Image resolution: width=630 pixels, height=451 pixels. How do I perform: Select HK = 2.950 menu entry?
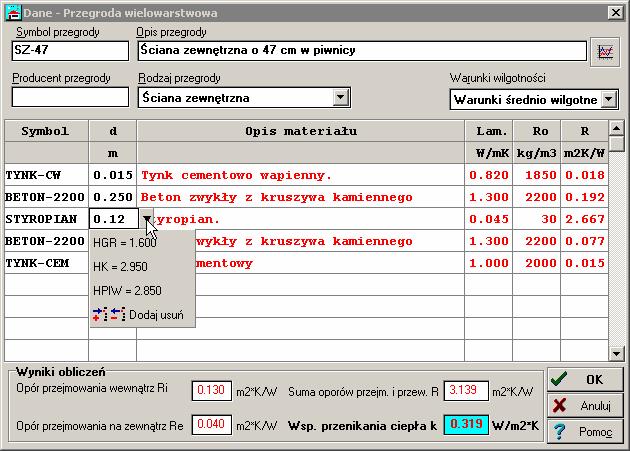point(143,266)
